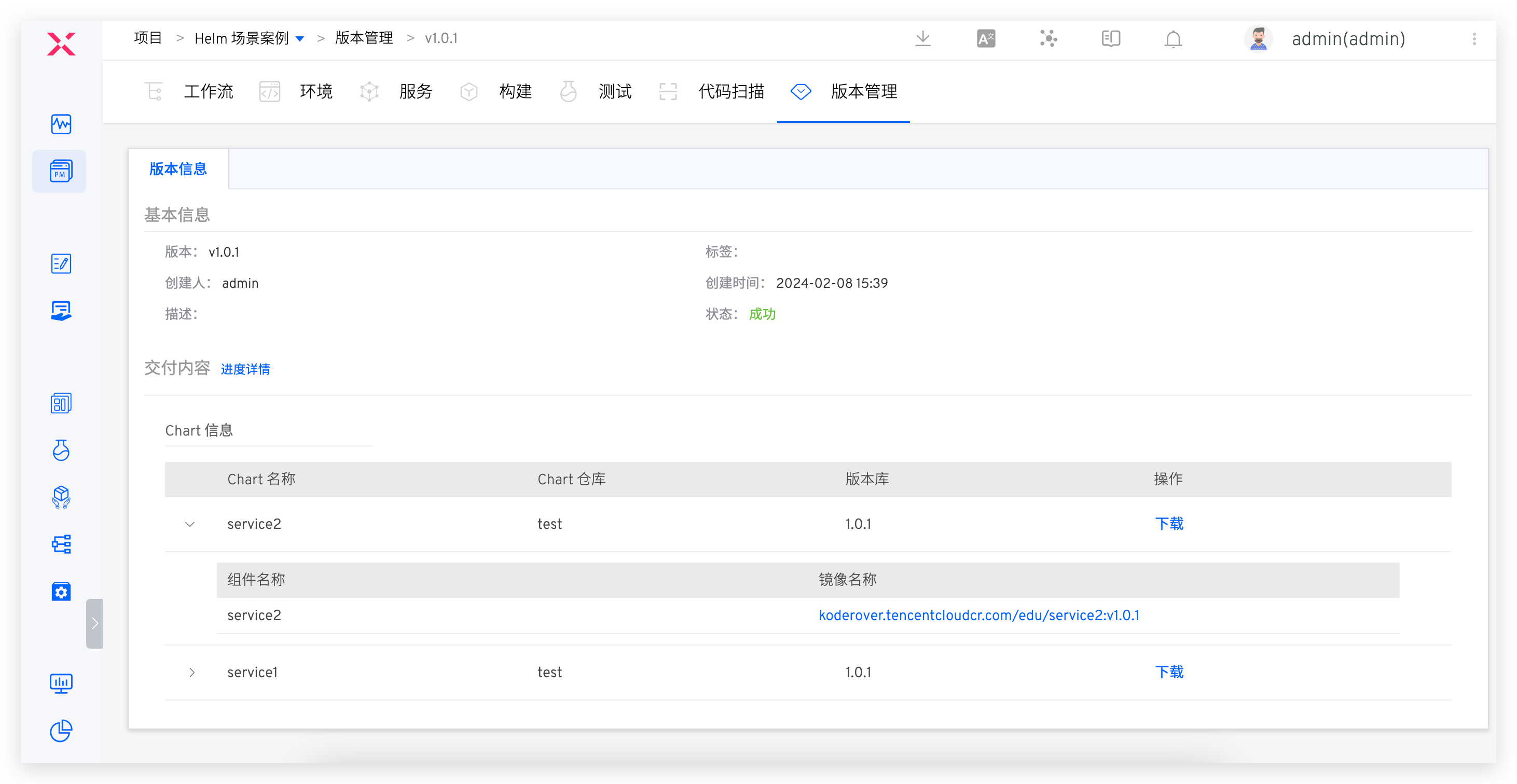Open the documentation book icon

pyautogui.click(x=1111, y=39)
